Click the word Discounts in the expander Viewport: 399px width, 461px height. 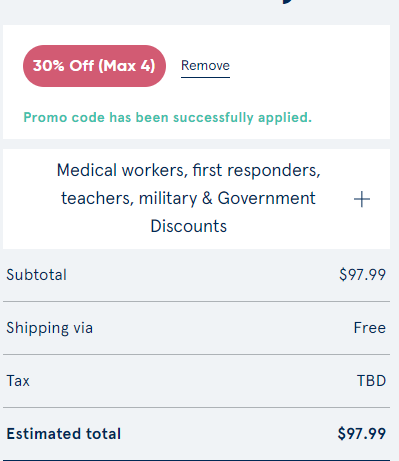click(x=189, y=226)
